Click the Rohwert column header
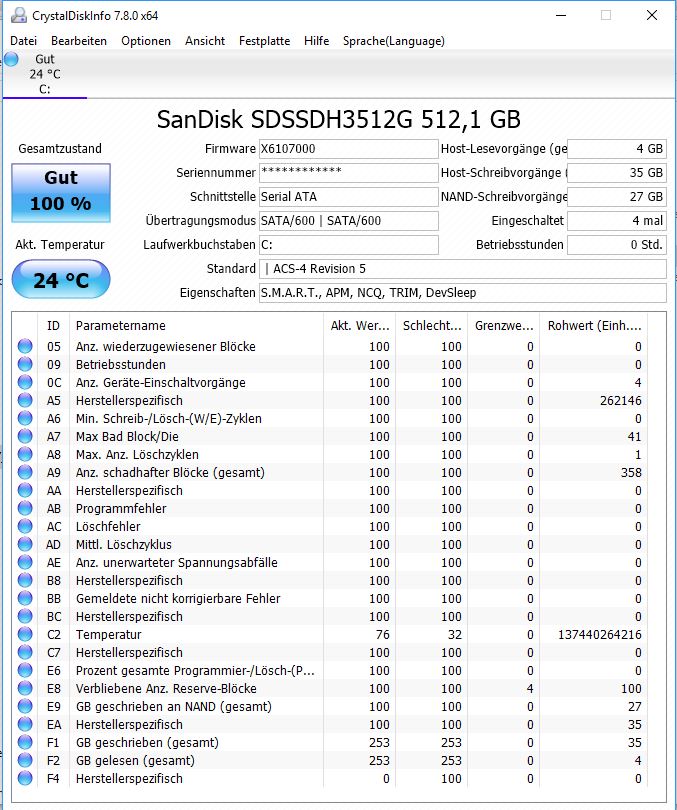Screen dimensions: 677x810 (594, 325)
